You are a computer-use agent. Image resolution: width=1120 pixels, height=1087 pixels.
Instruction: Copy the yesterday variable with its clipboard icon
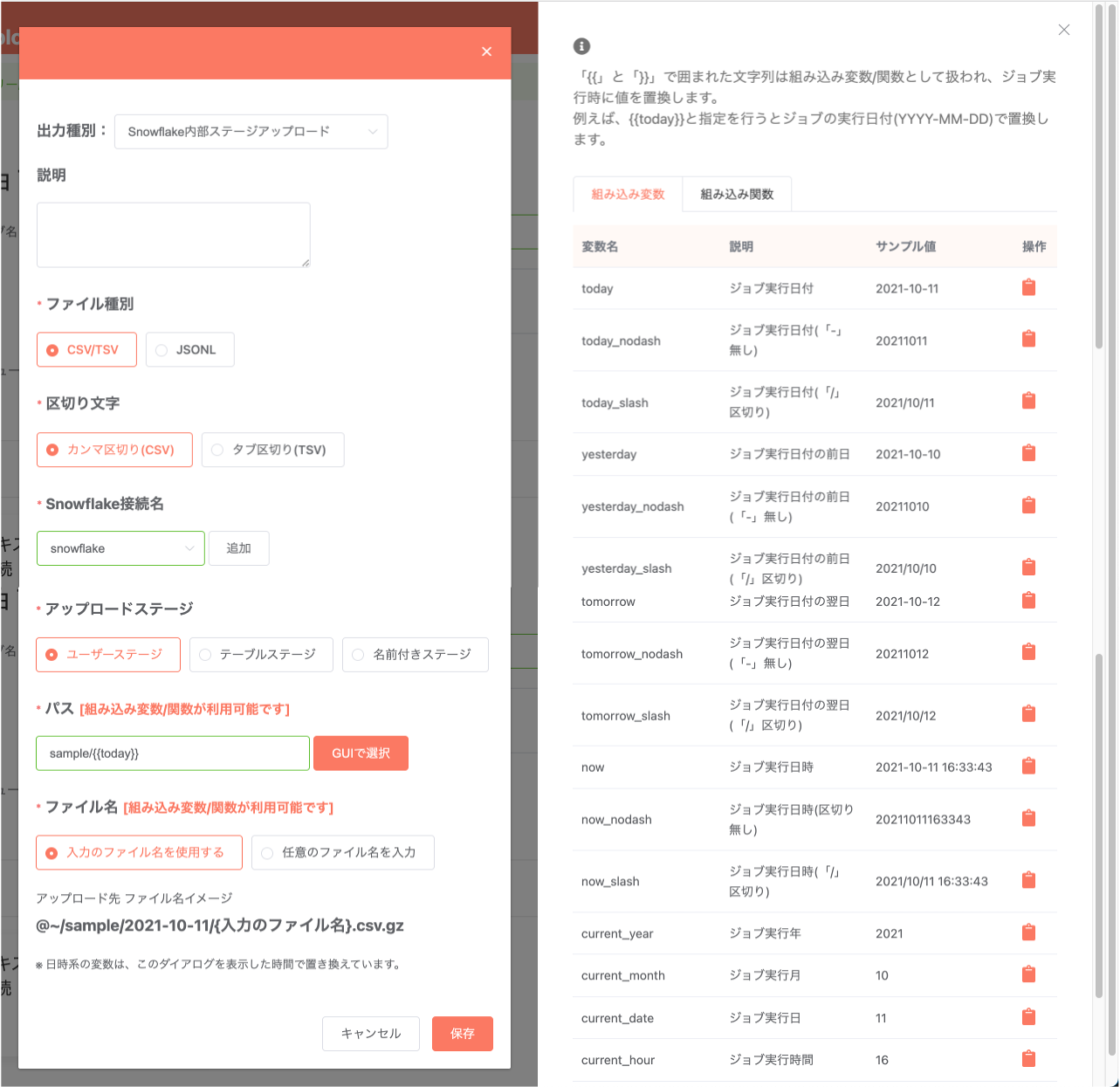pos(1028,453)
